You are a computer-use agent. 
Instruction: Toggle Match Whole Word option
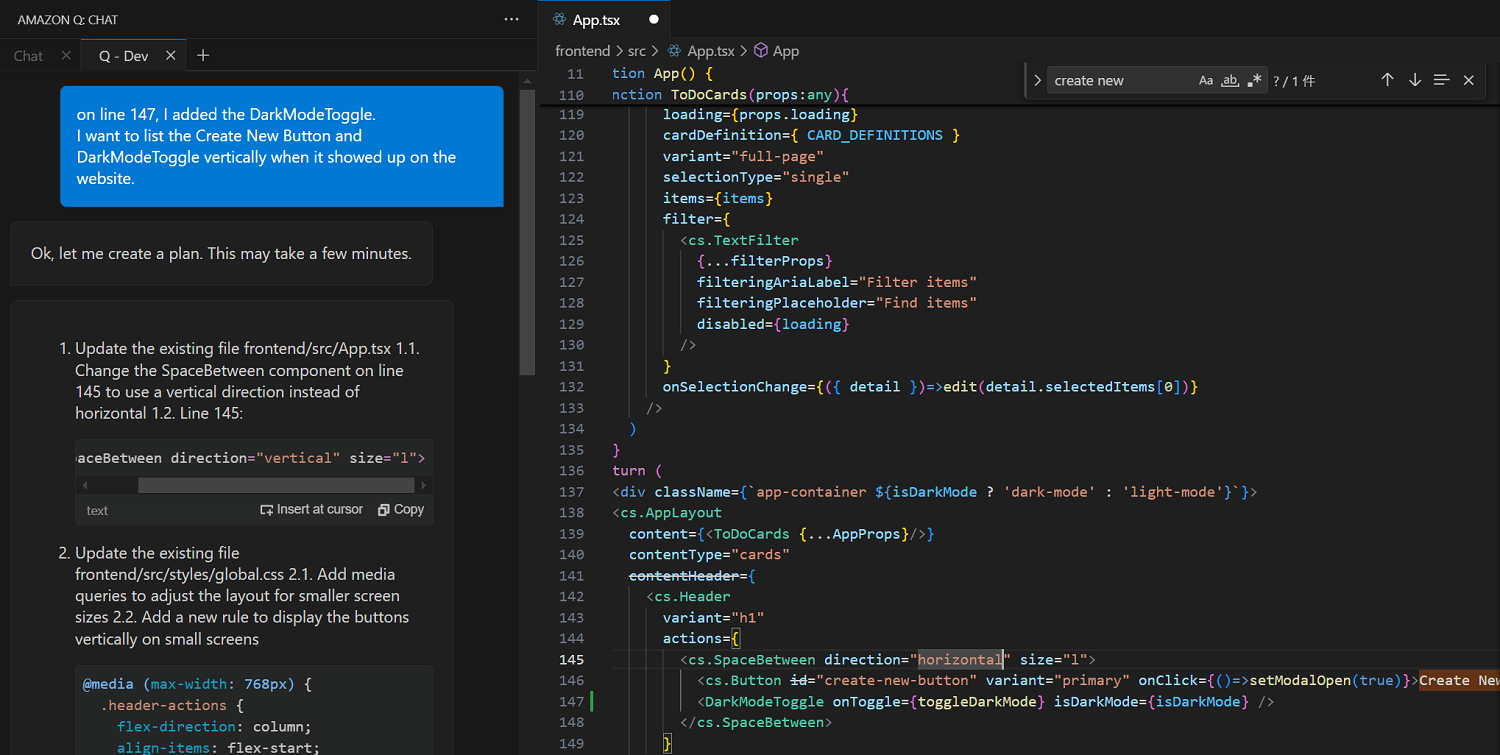[1230, 81]
